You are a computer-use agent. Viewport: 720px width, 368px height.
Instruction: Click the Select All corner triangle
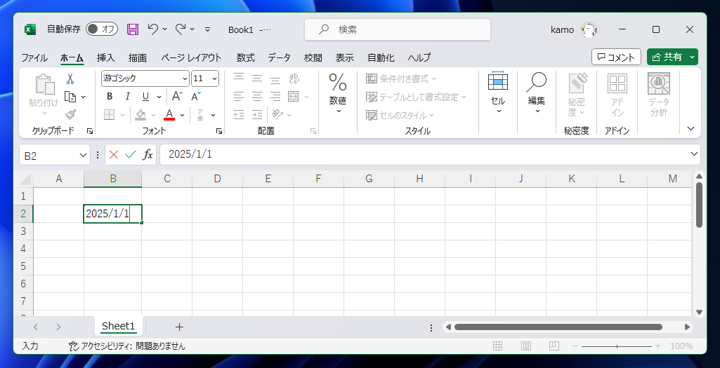tap(26, 179)
